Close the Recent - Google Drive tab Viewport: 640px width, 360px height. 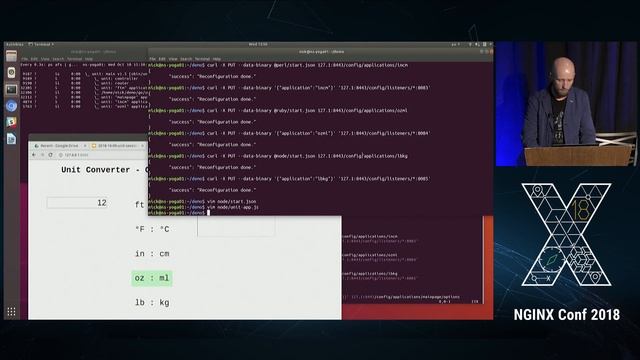click(x=85, y=146)
